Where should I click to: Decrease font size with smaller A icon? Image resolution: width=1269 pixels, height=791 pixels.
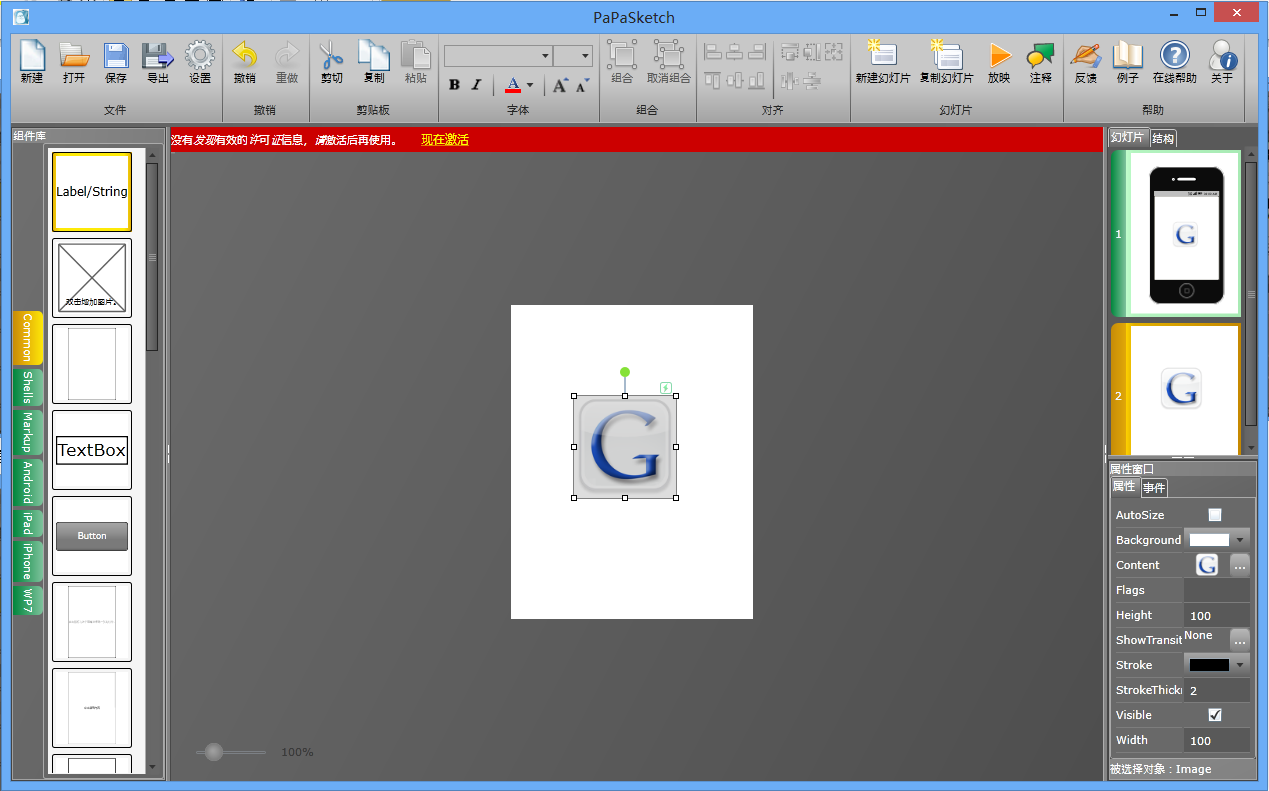583,85
